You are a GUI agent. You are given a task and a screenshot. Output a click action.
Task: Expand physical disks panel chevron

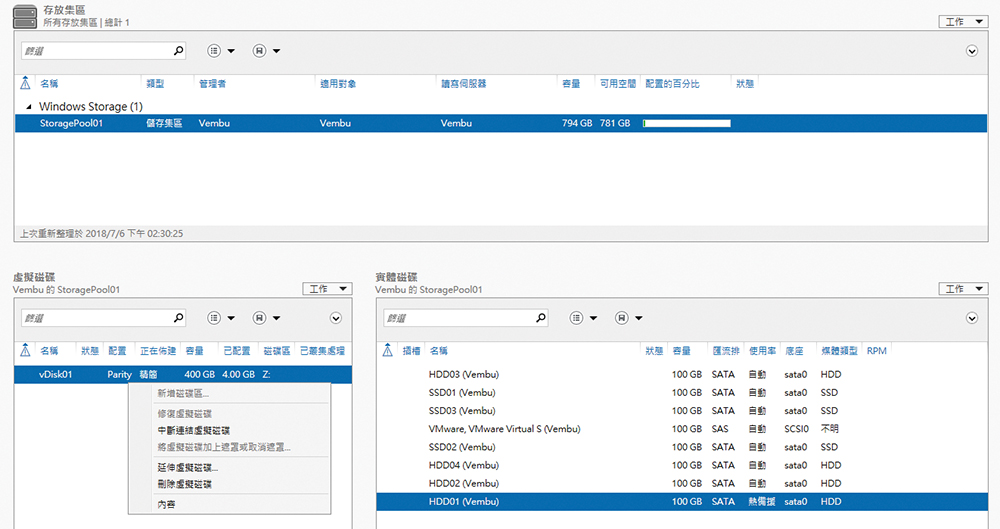pyautogui.click(x=971, y=318)
